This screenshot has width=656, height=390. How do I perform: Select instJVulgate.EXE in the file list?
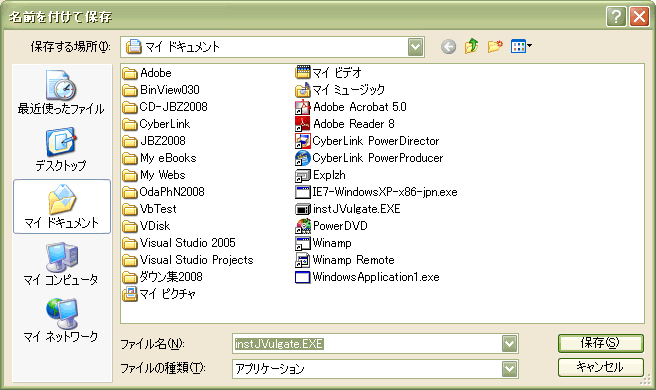pos(348,209)
